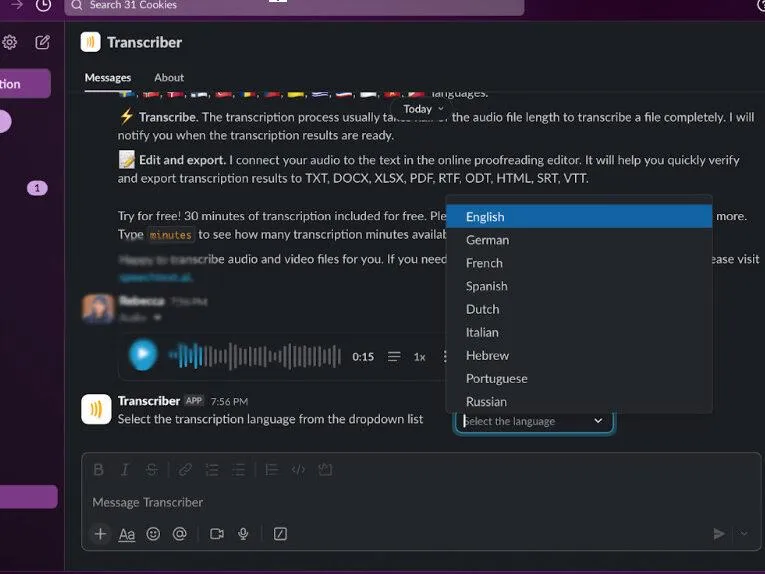Show the audio transcript lines icon
The height and width of the screenshot is (574, 765).
click(x=394, y=356)
